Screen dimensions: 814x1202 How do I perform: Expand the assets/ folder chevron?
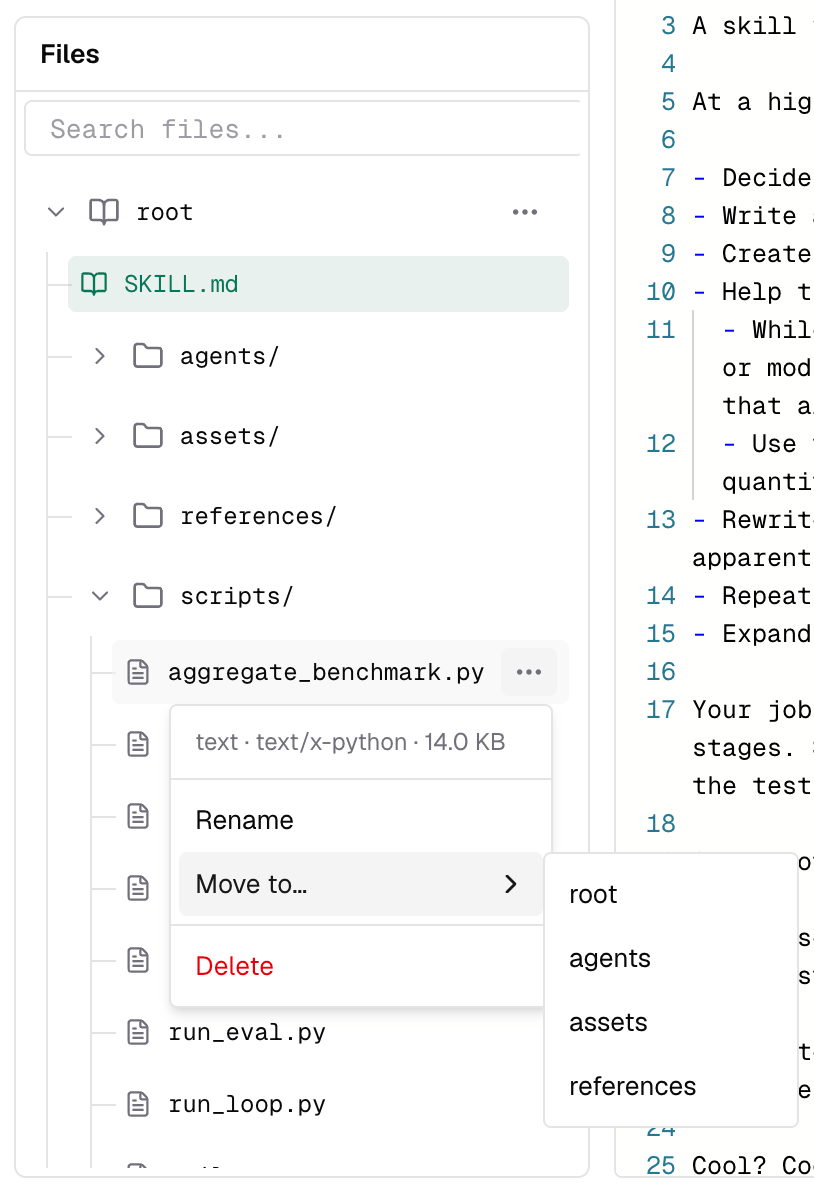click(x=99, y=435)
